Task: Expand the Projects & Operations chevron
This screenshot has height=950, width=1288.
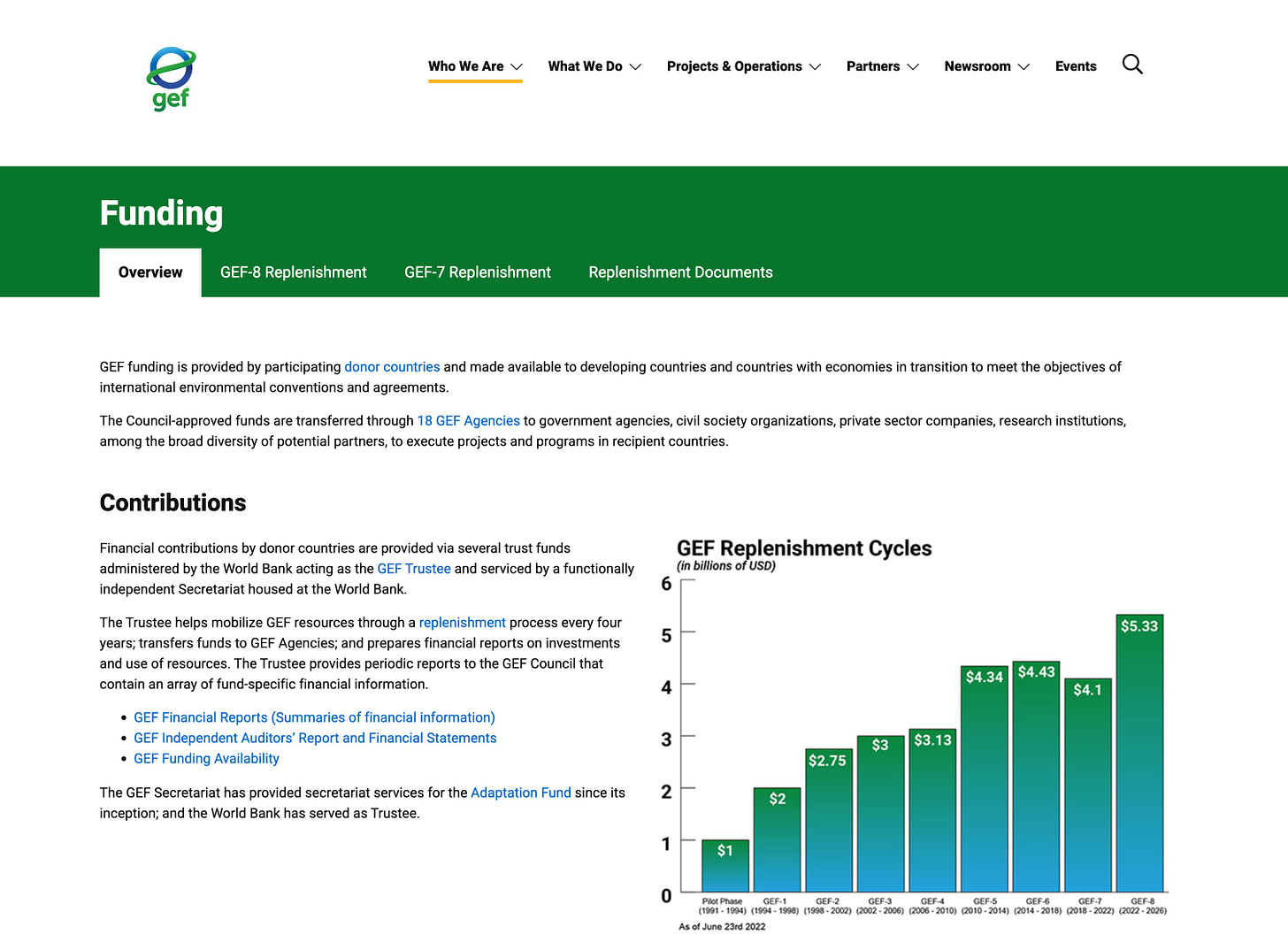Action: pos(816,67)
